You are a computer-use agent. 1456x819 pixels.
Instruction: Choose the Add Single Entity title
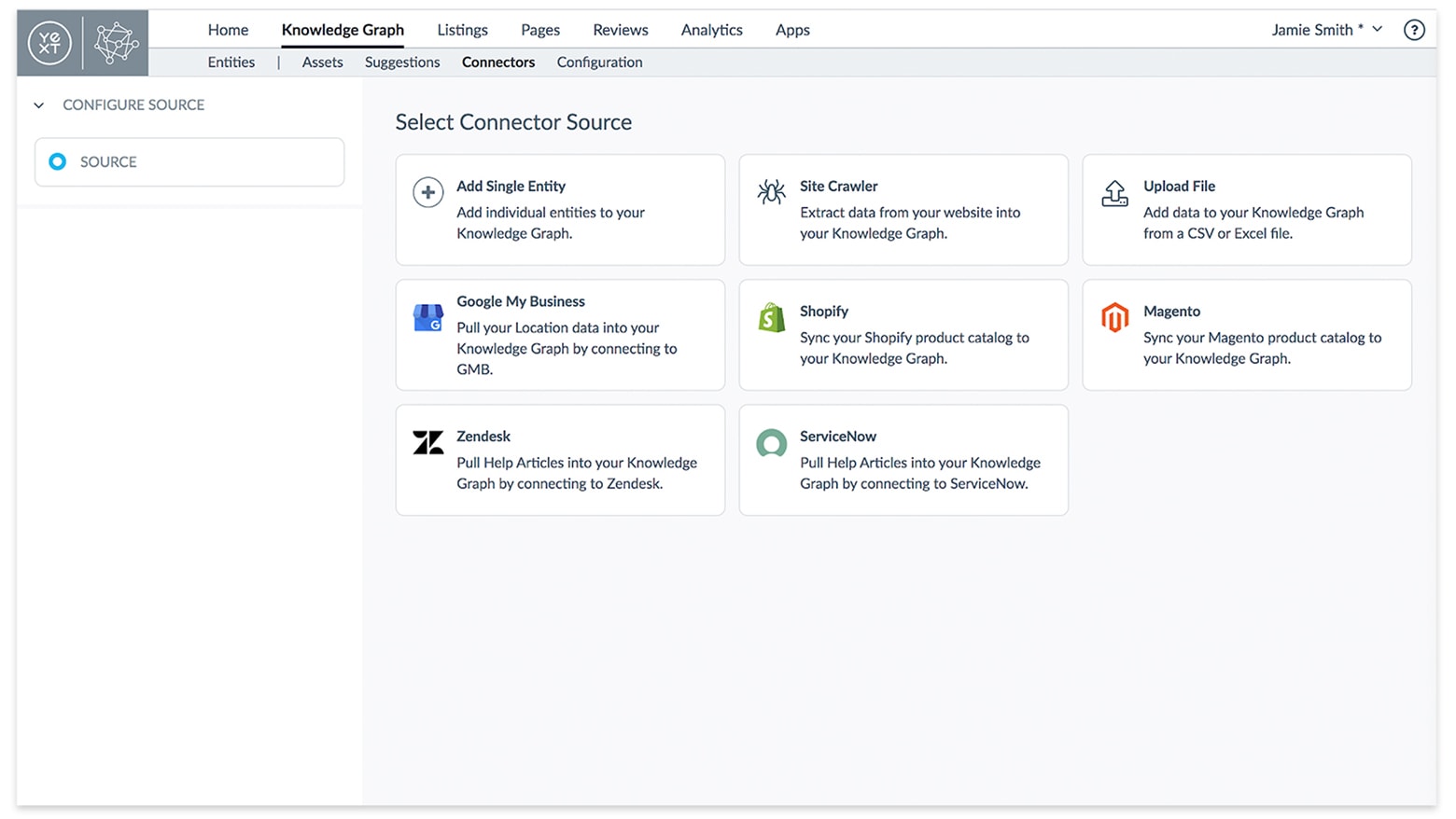(511, 187)
